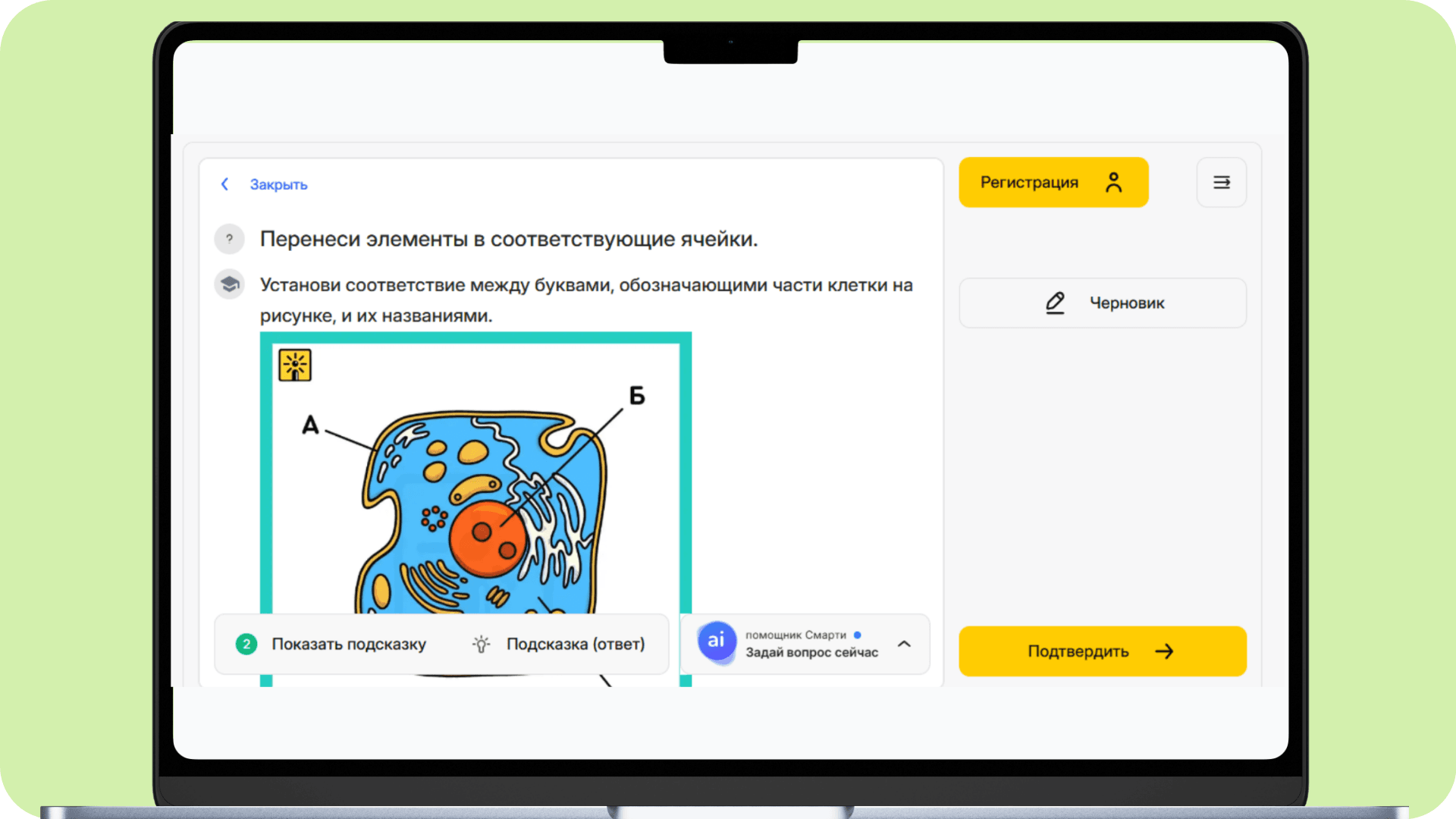Click the arrow icon on Подтвердить

click(x=1164, y=651)
